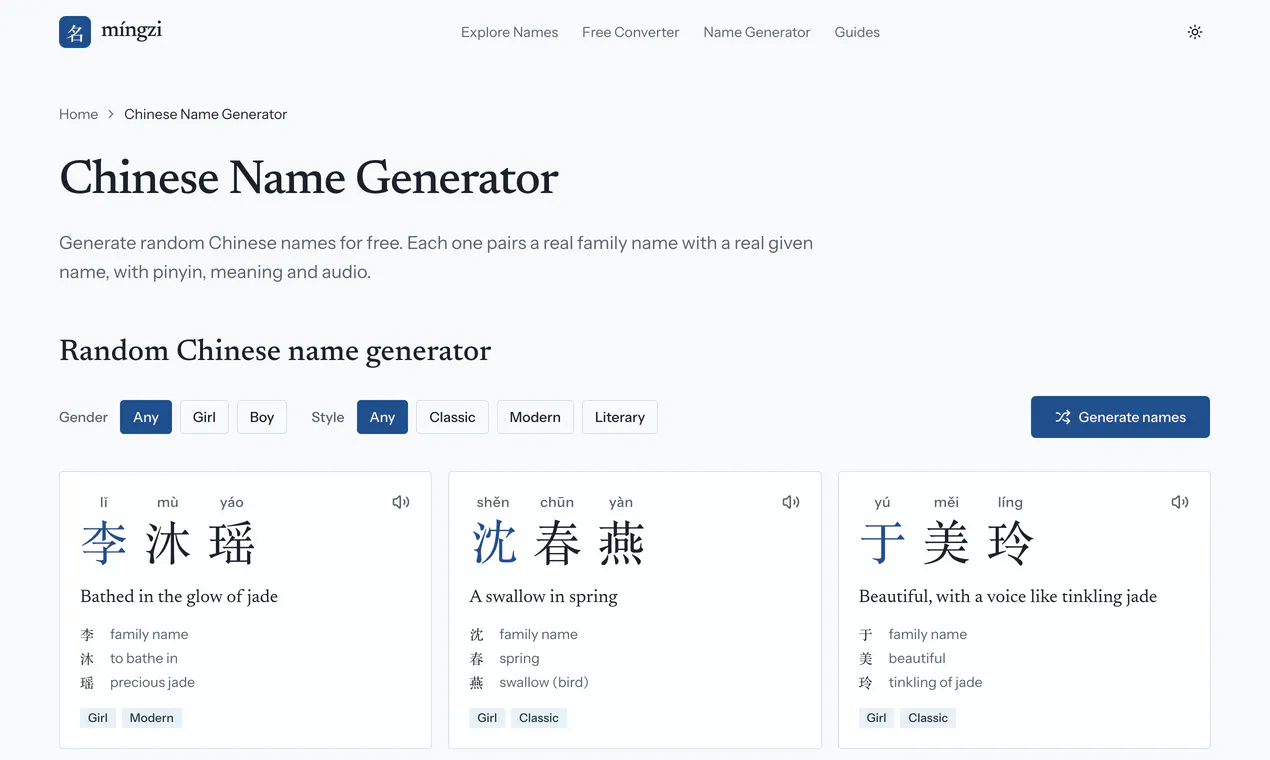This screenshot has width=1270, height=760.
Task: Play audio for 于美玲 name card
Action: [1180, 502]
